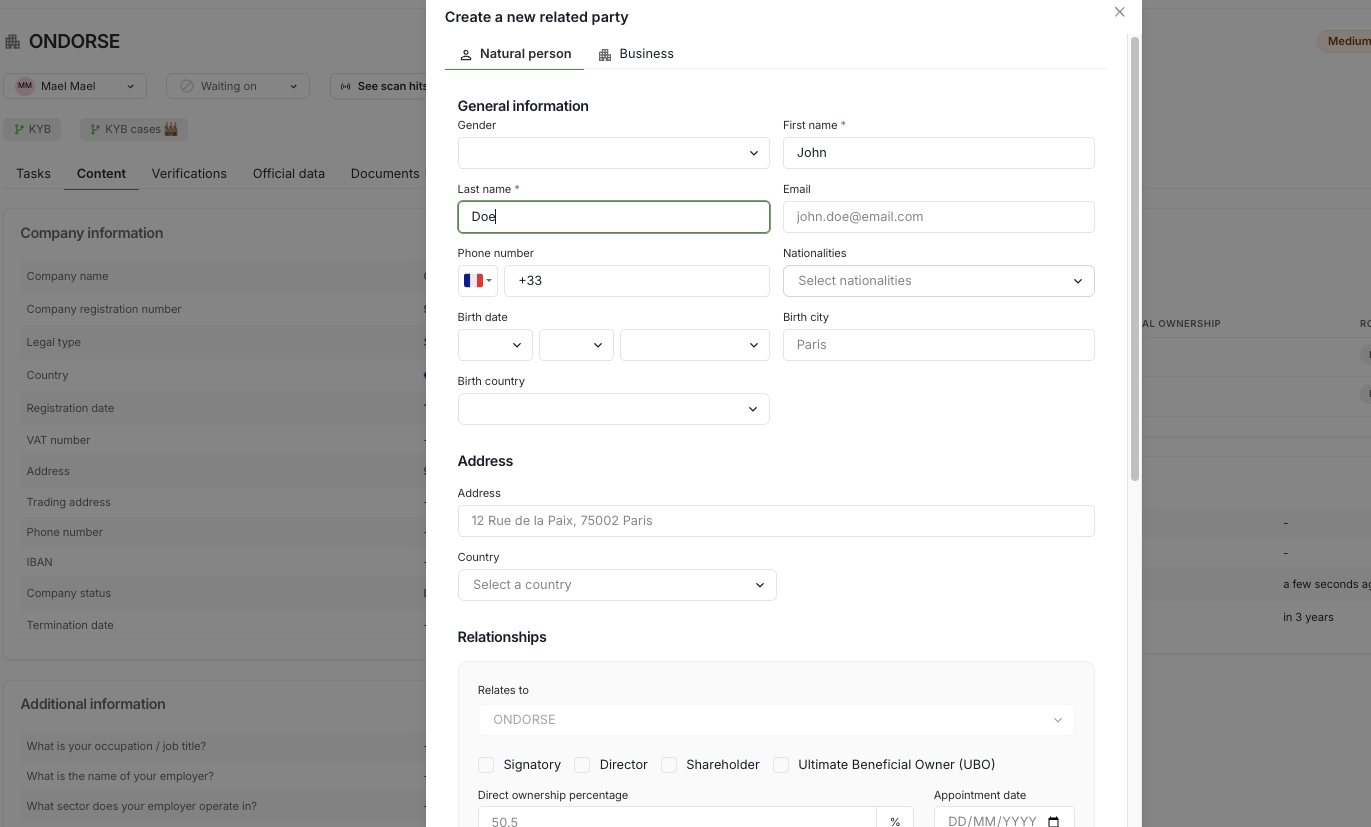
Task: Click the Waiting on status icon
Action: tap(186, 86)
